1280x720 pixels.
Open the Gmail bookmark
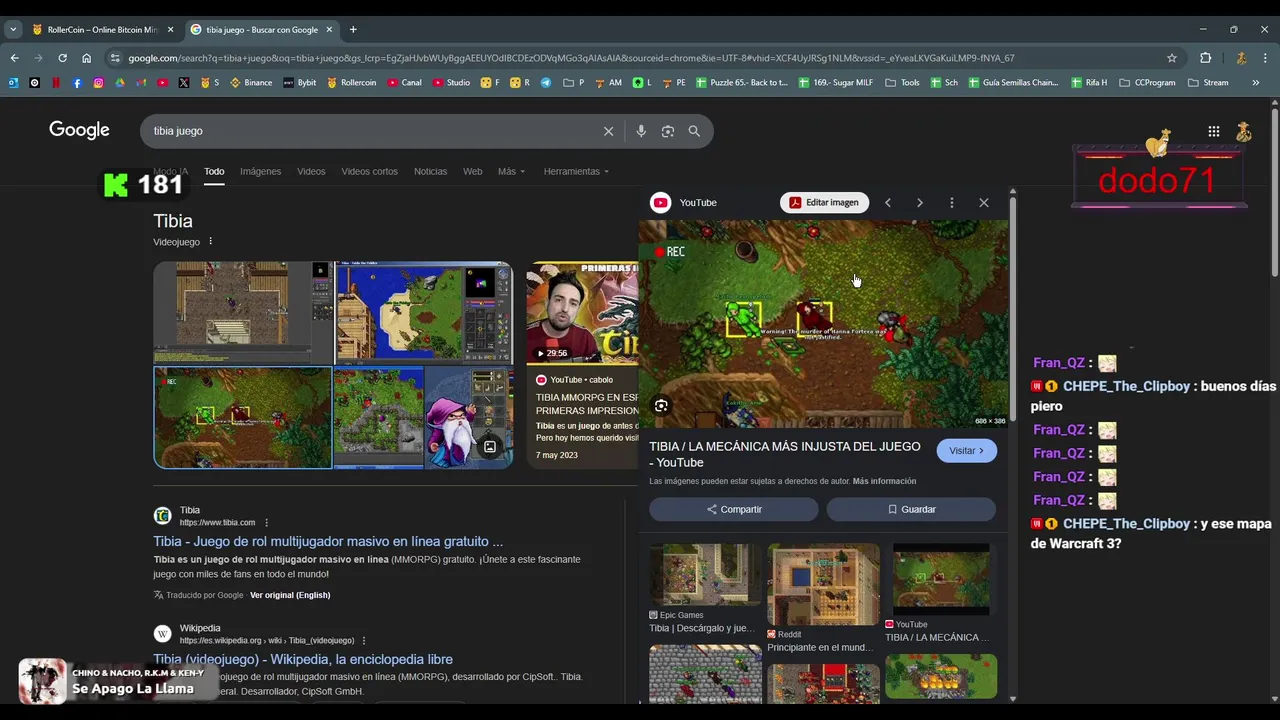click(x=141, y=83)
